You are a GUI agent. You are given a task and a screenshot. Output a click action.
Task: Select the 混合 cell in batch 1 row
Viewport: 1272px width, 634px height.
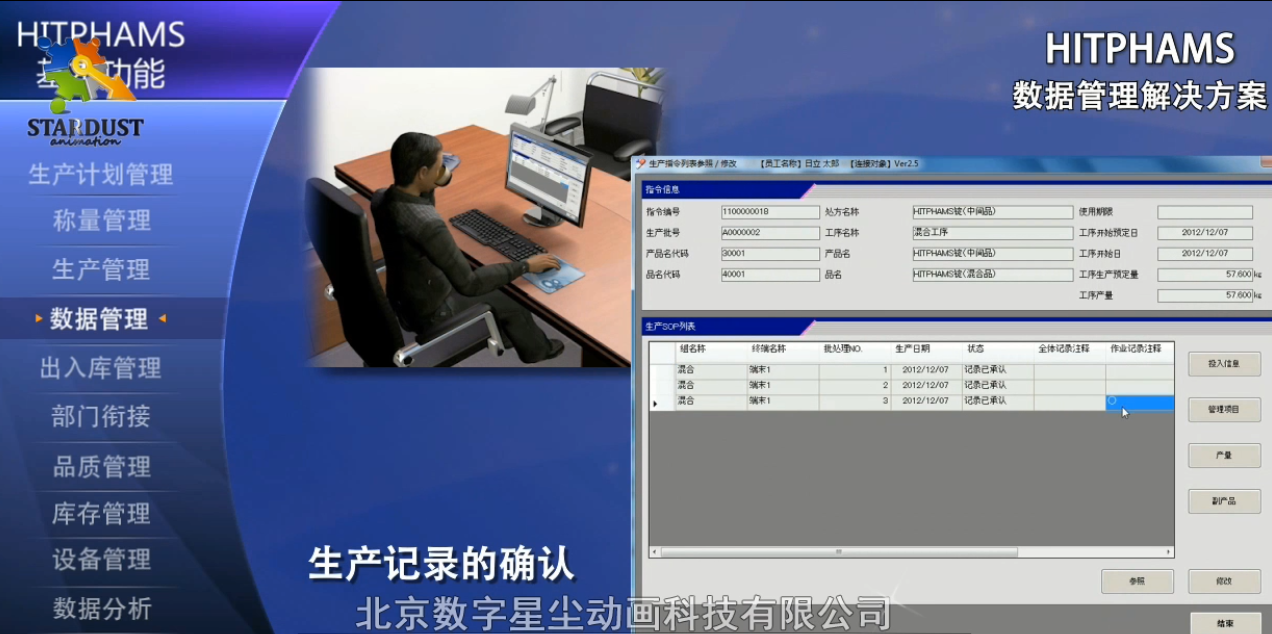711,370
